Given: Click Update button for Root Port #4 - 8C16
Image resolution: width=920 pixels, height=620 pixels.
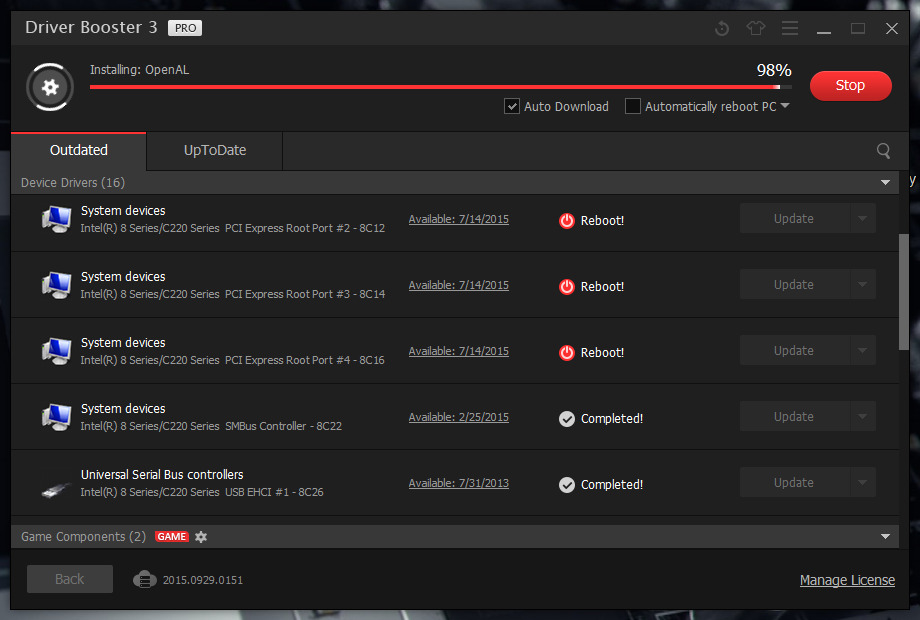Looking at the screenshot, I should [x=794, y=350].
